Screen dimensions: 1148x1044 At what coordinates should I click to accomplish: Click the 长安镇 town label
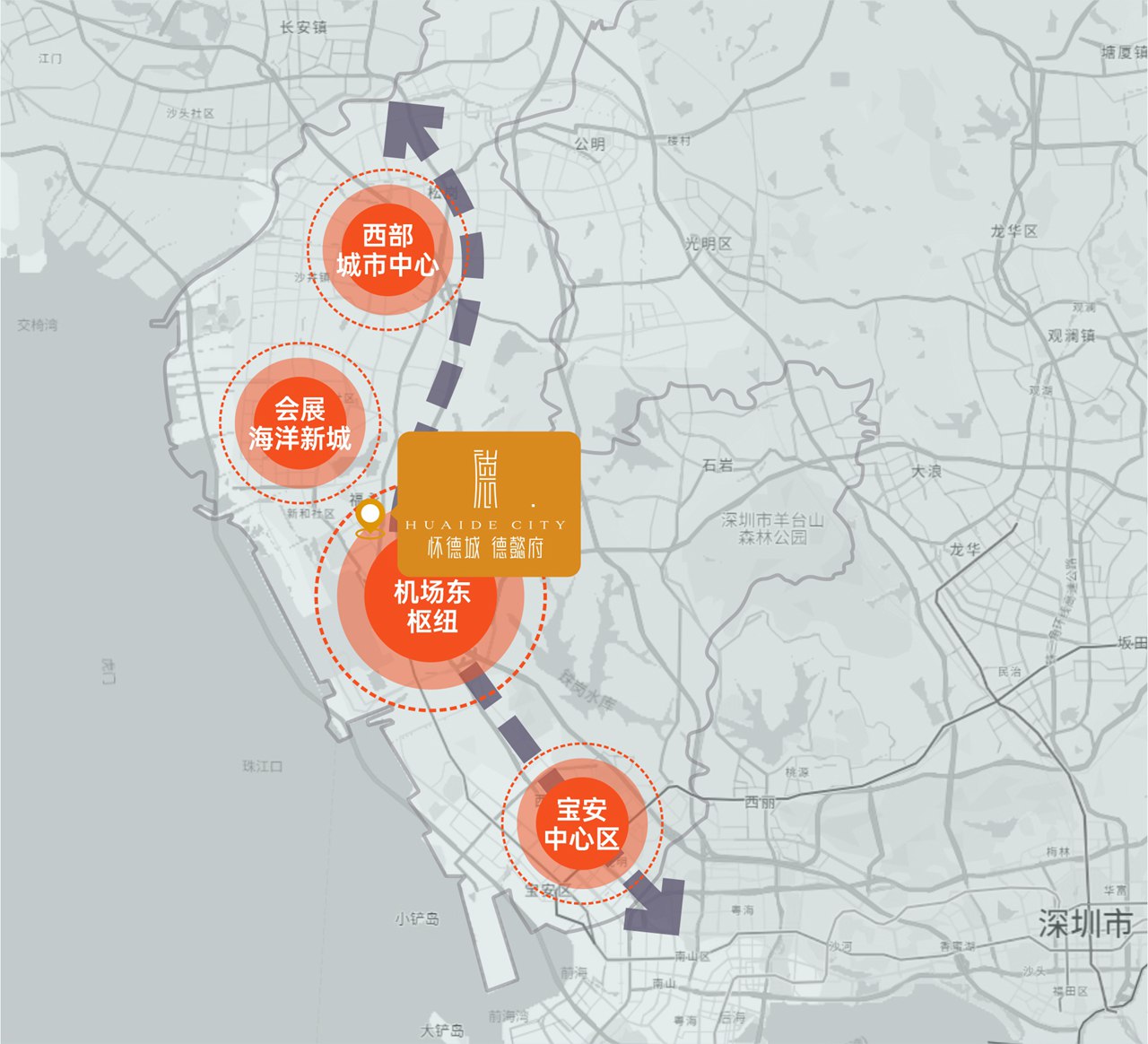tap(303, 28)
